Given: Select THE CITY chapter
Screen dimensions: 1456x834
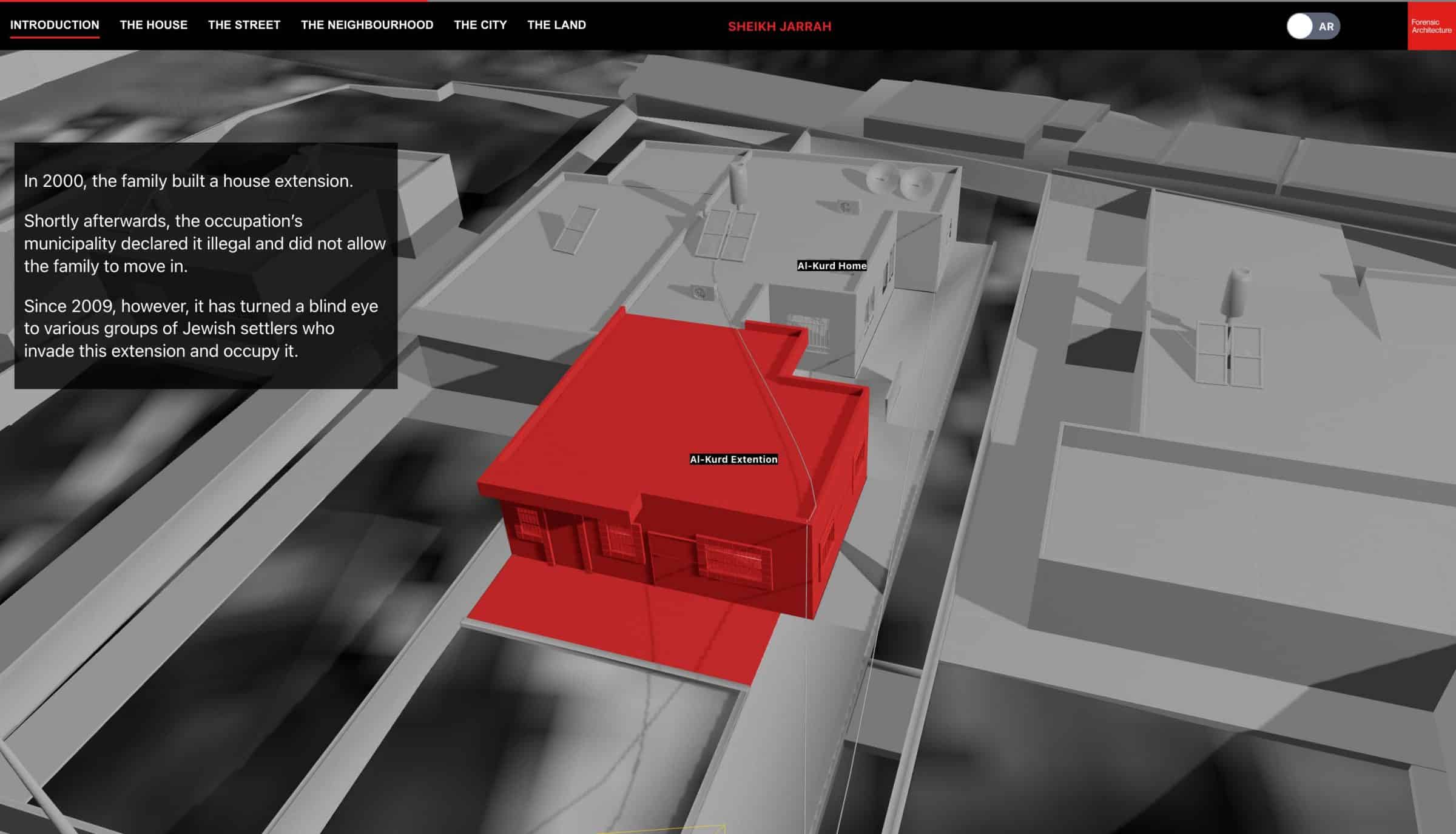Looking at the screenshot, I should click(479, 25).
